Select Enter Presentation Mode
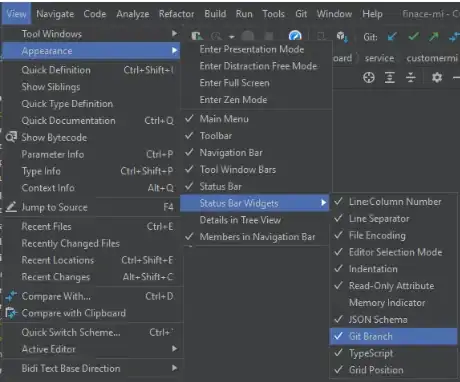The height and width of the screenshot is (382, 460). click(x=256, y=49)
